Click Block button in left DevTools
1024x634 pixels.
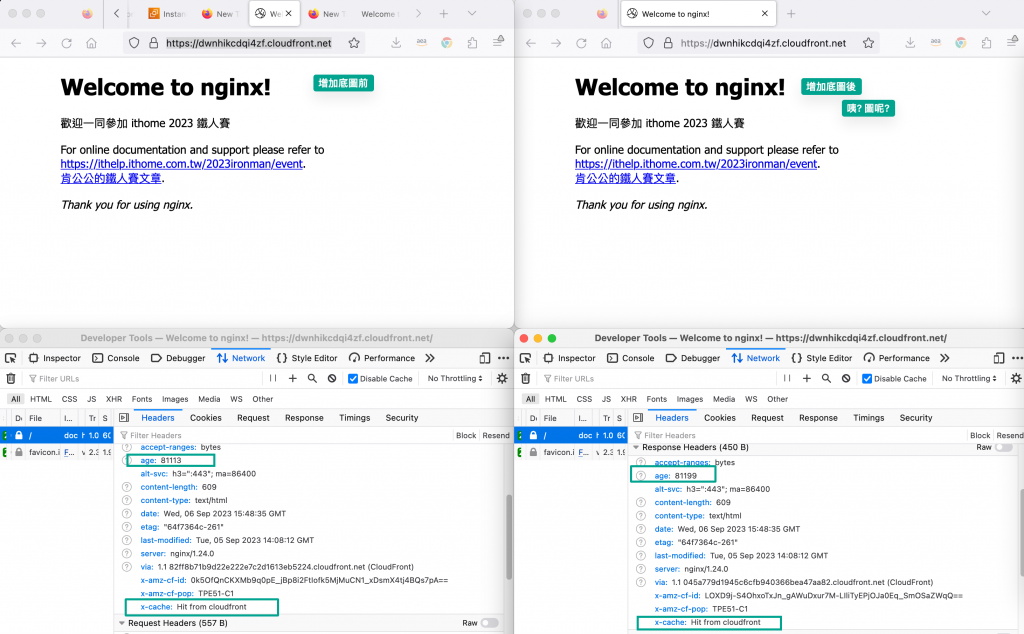tap(466, 436)
